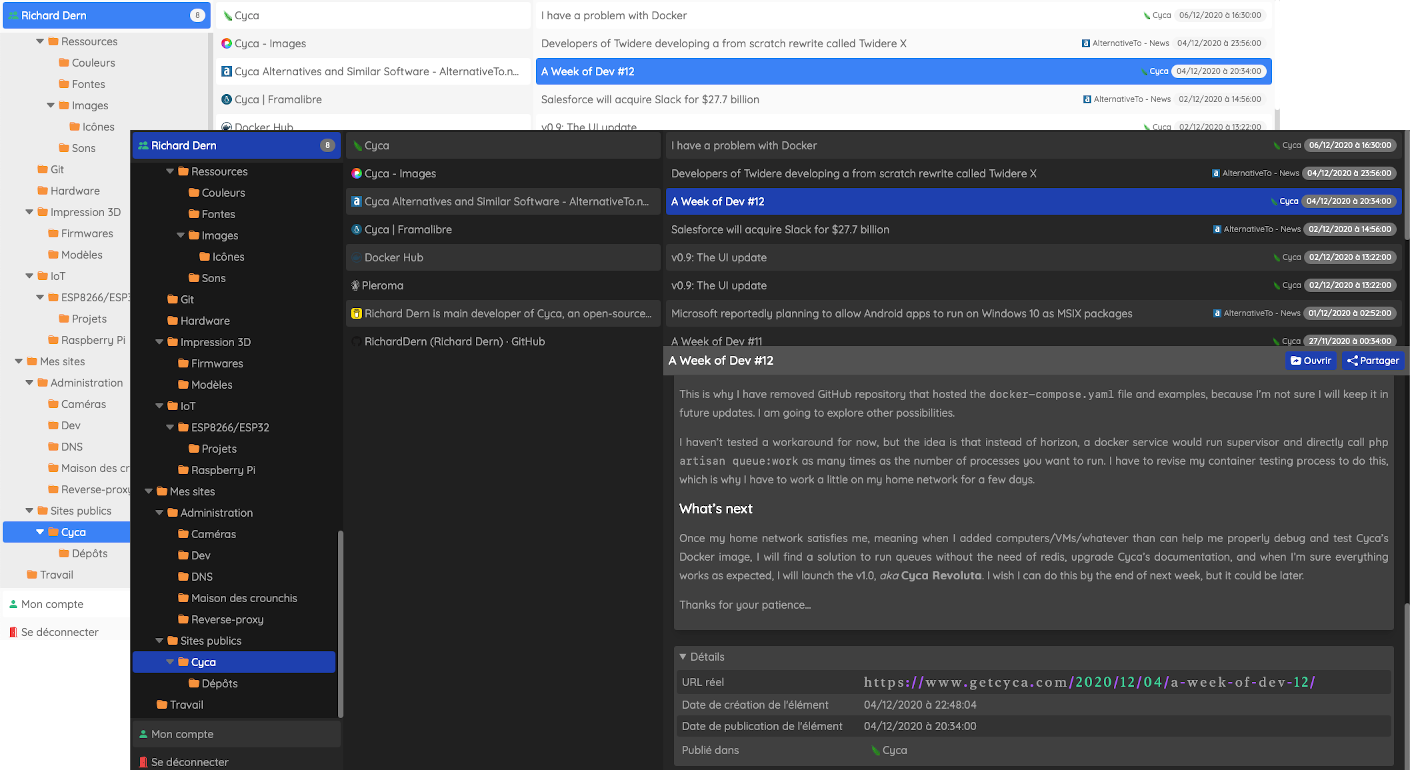Collapse Impression 3D folder in dark window

(x=159, y=342)
